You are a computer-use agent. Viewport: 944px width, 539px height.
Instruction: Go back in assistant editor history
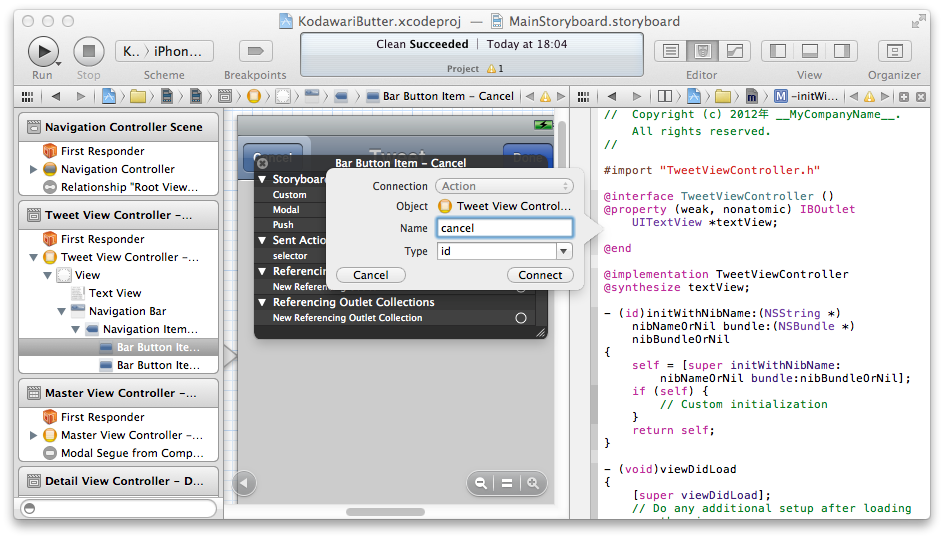(612, 96)
